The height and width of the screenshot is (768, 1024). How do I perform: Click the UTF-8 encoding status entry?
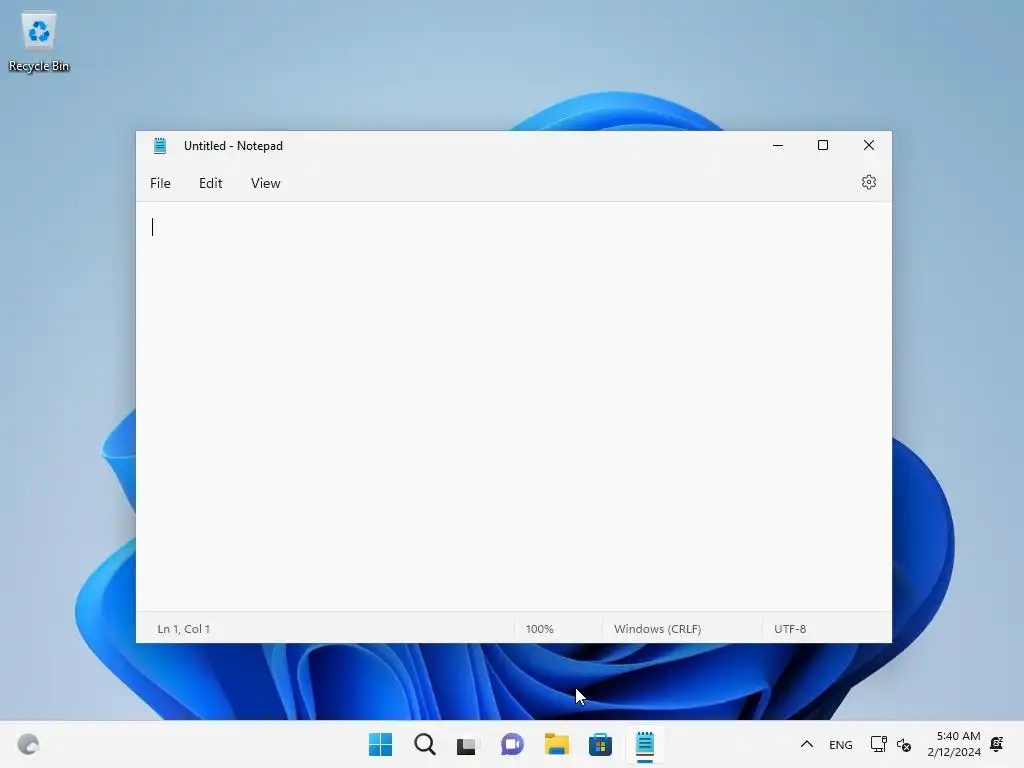[790, 629]
